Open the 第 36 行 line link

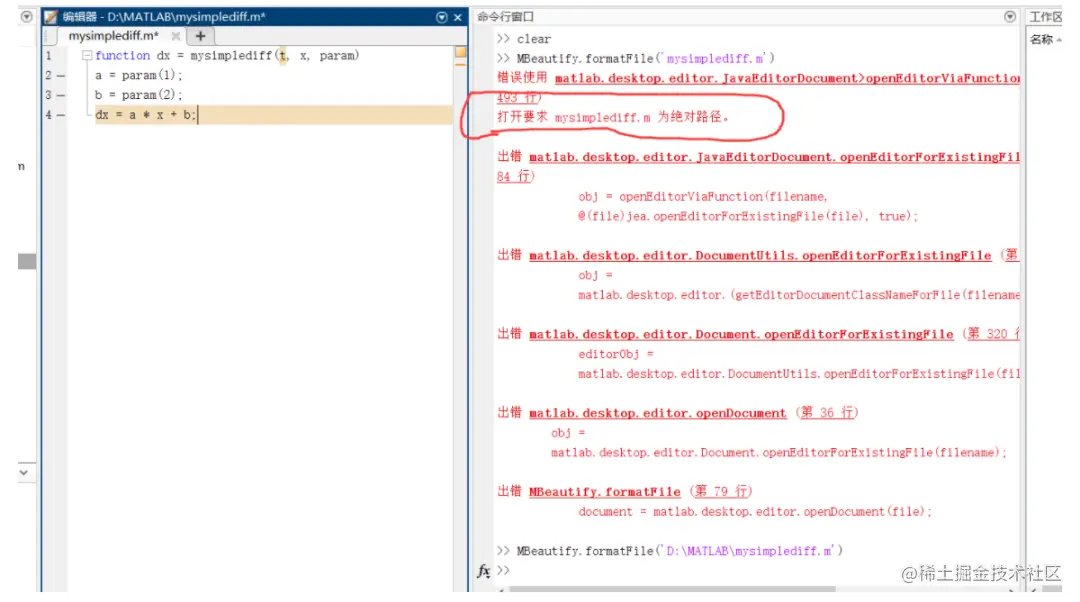[x=827, y=413]
